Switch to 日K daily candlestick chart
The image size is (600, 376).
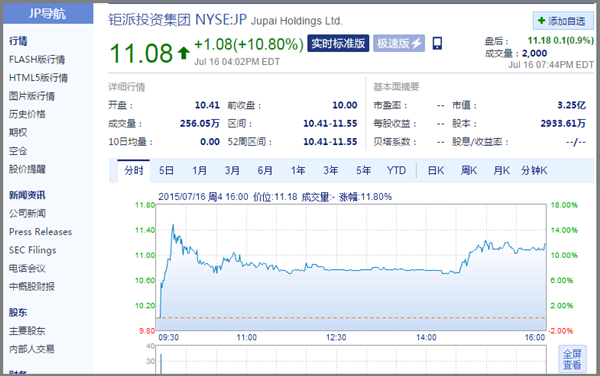(x=436, y=170)
